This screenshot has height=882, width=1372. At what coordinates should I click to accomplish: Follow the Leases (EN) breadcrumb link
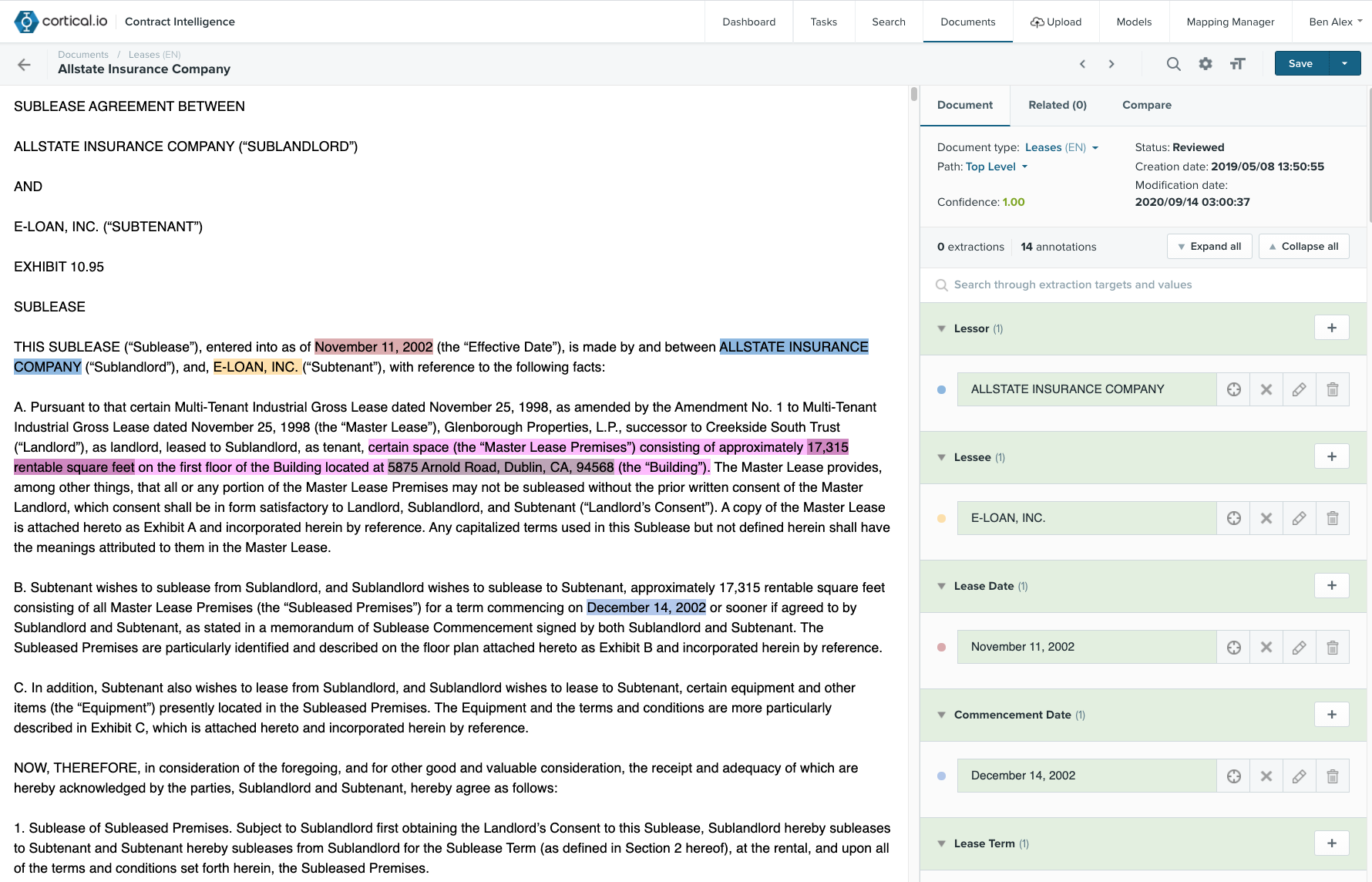click(x=154, y=55)
